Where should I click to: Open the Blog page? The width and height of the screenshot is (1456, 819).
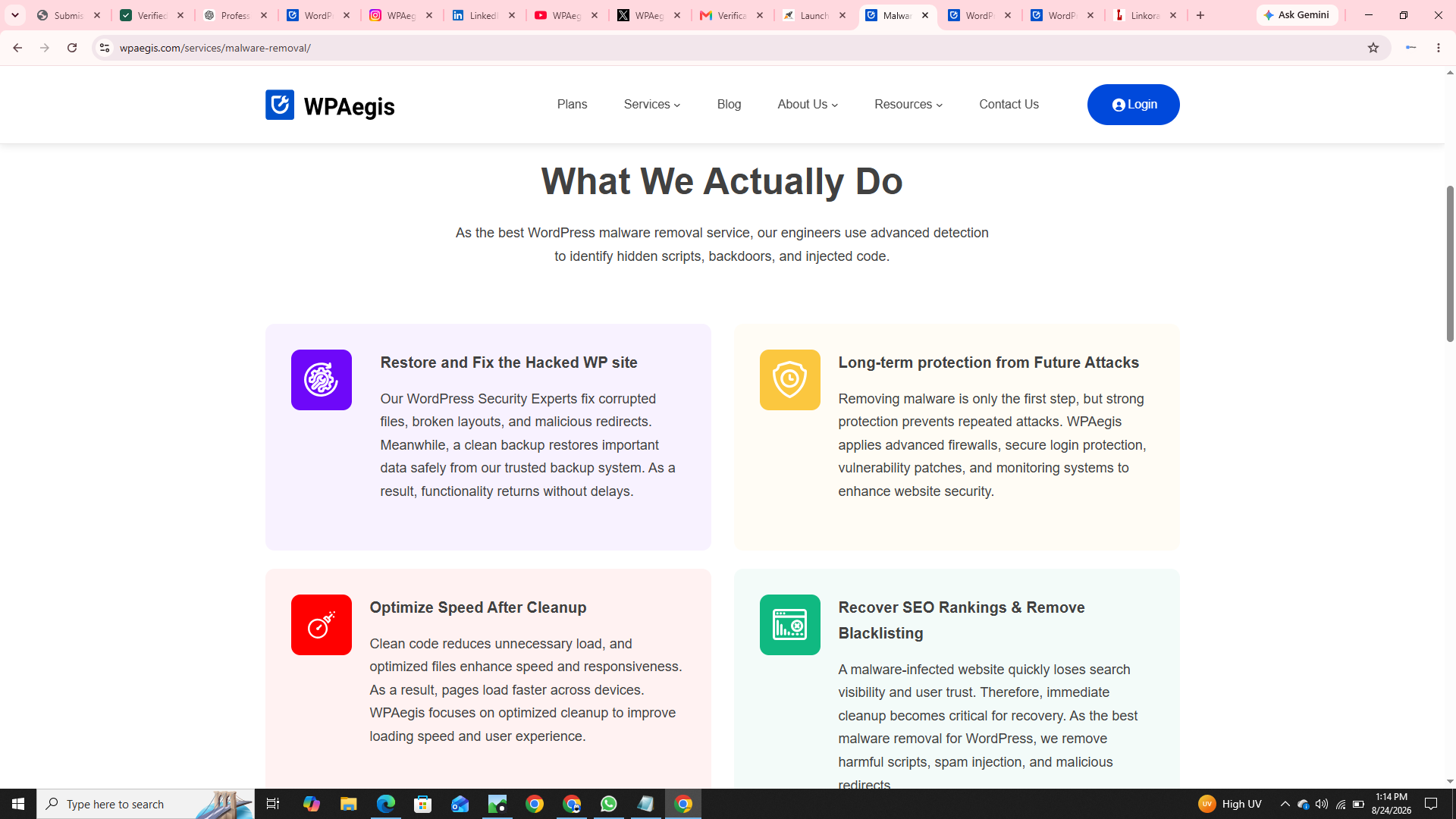pyautogui.click(x=729, y=105)
